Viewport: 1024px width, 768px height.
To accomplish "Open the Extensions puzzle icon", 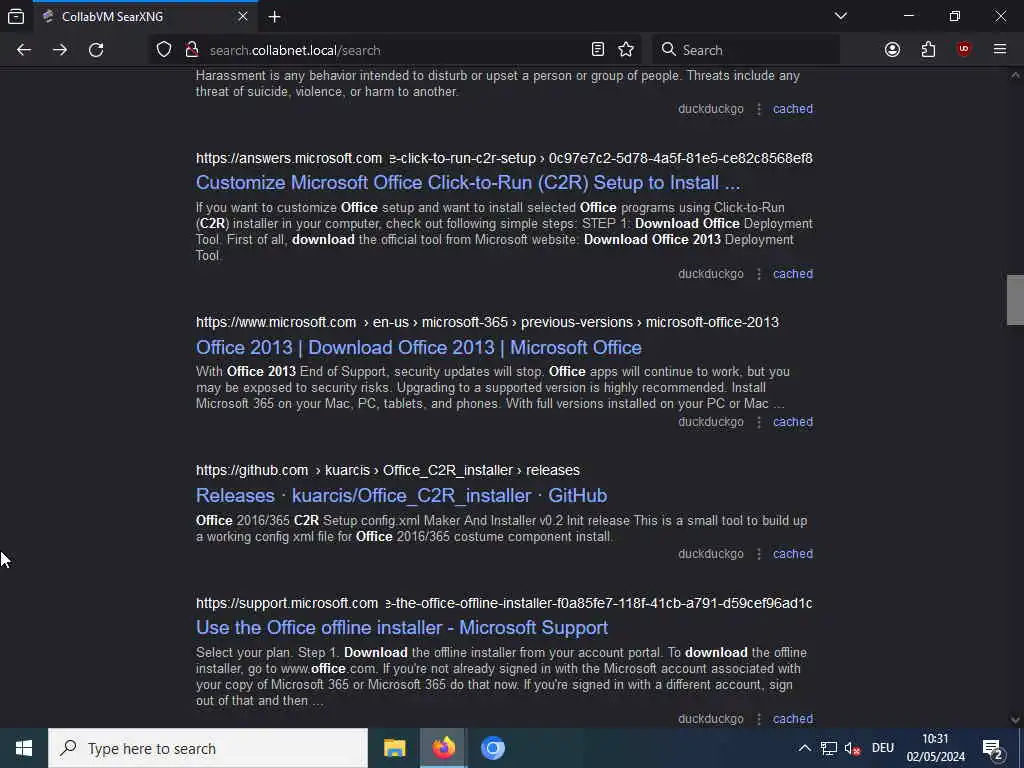I will (928, 50).
